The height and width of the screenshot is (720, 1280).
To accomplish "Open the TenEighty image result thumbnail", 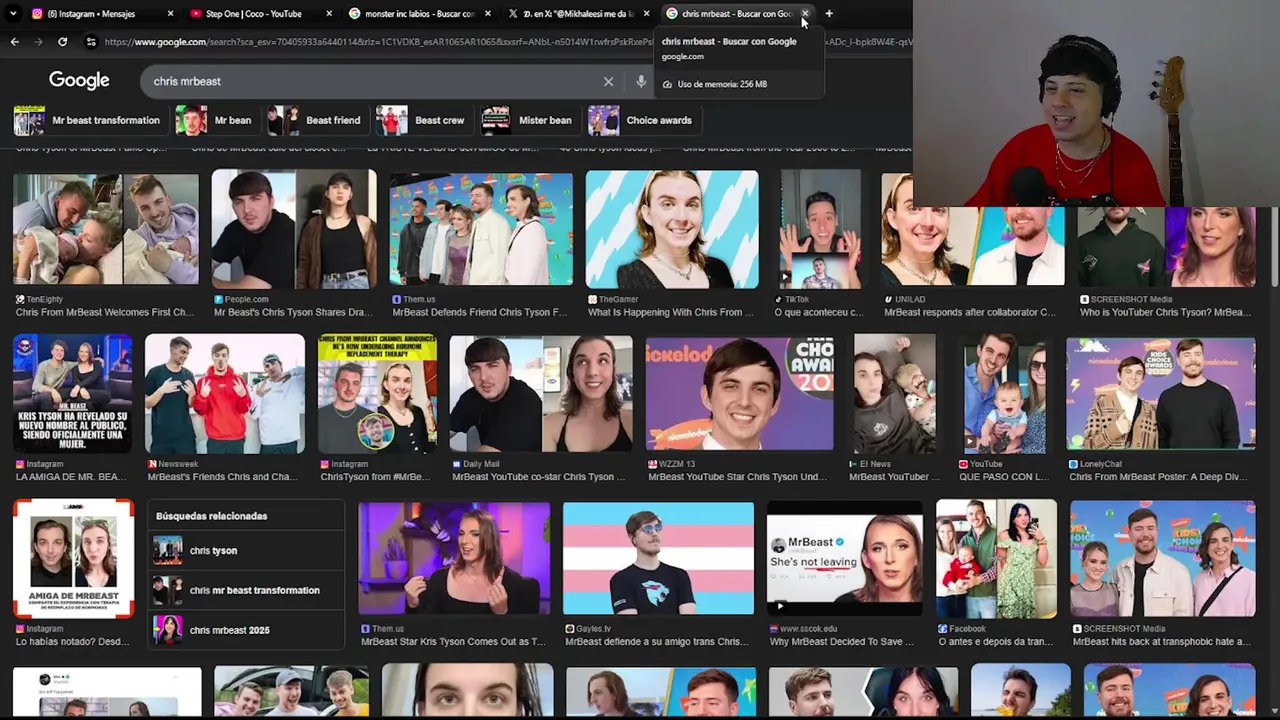I will (x=106, y=229).
